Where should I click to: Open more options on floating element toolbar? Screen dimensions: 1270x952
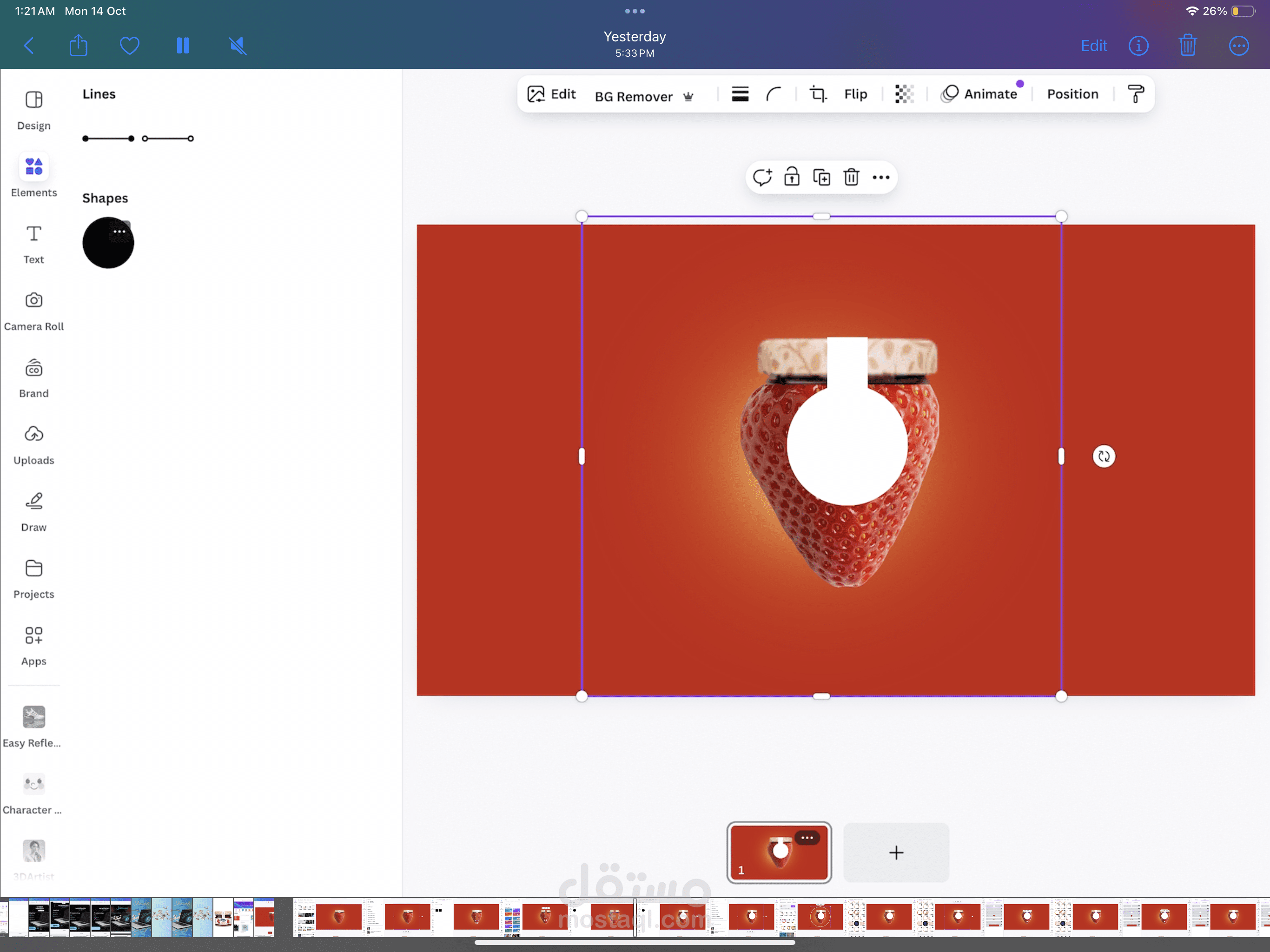pos(881,178)
